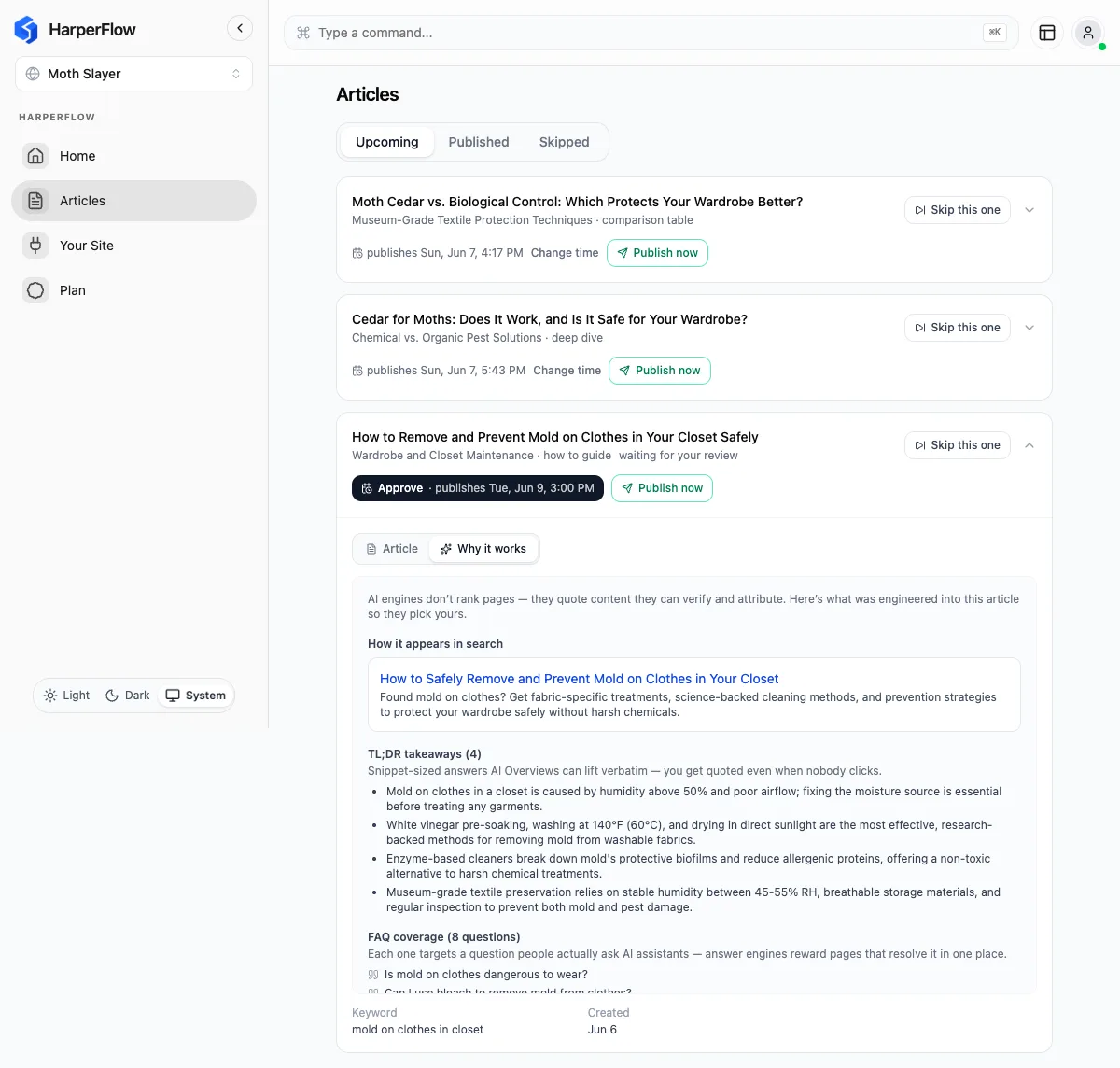Click the Your Site plug icon
Viewport: 1120px width, 1068px height.
coord(35,246)
